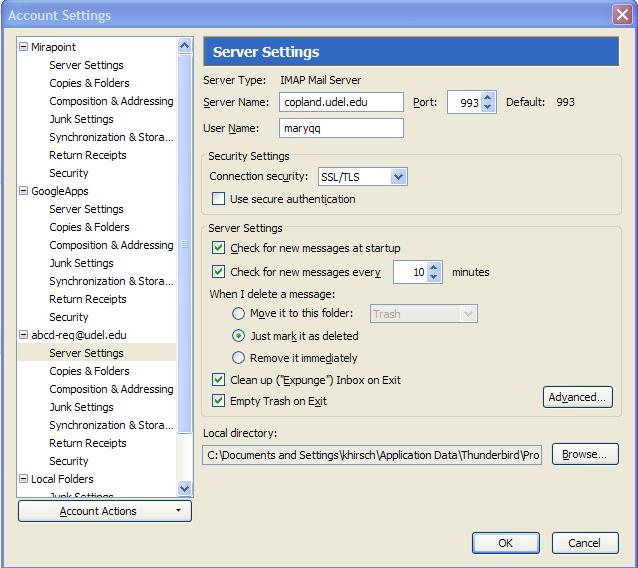Expand the Local Folders tree node

tap(24, 479)
